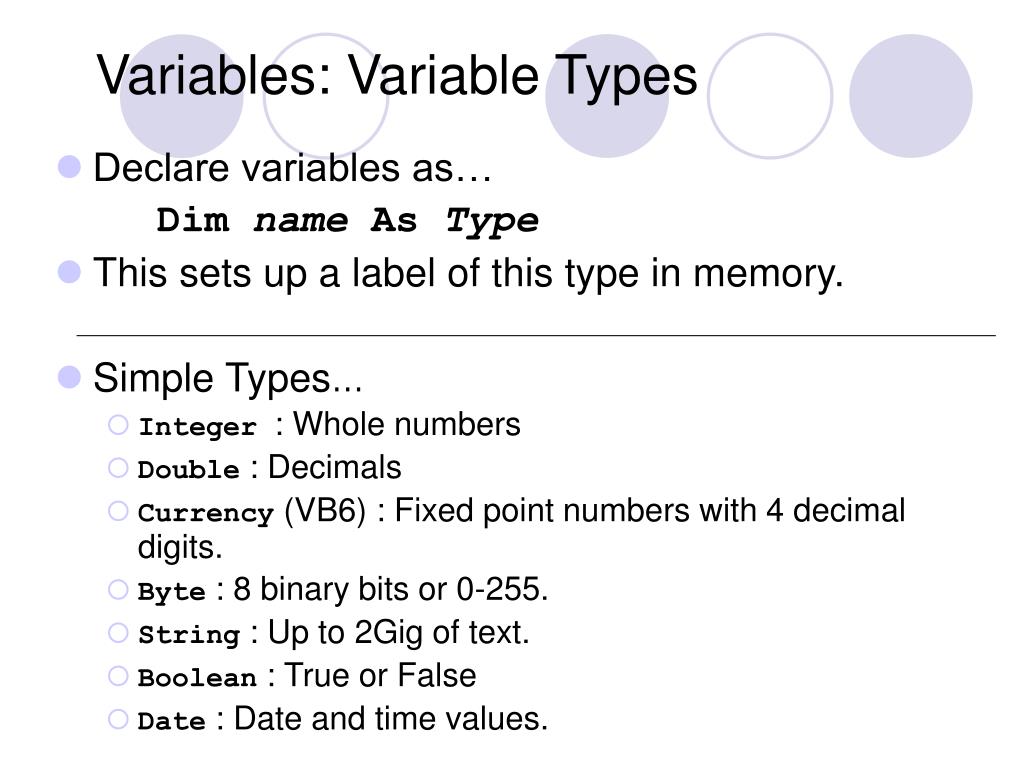
Task: Click the hollow bullet next to Byte
Action: [x=118, y=590]
